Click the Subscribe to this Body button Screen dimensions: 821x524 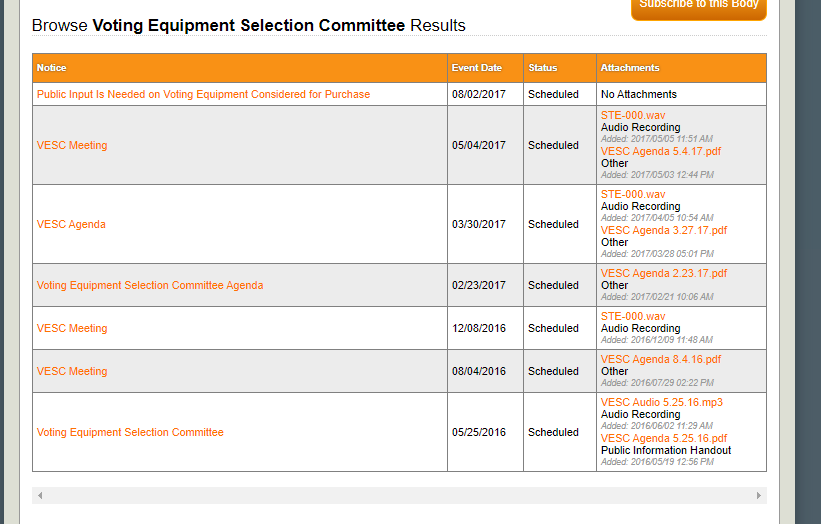point(699,6)
